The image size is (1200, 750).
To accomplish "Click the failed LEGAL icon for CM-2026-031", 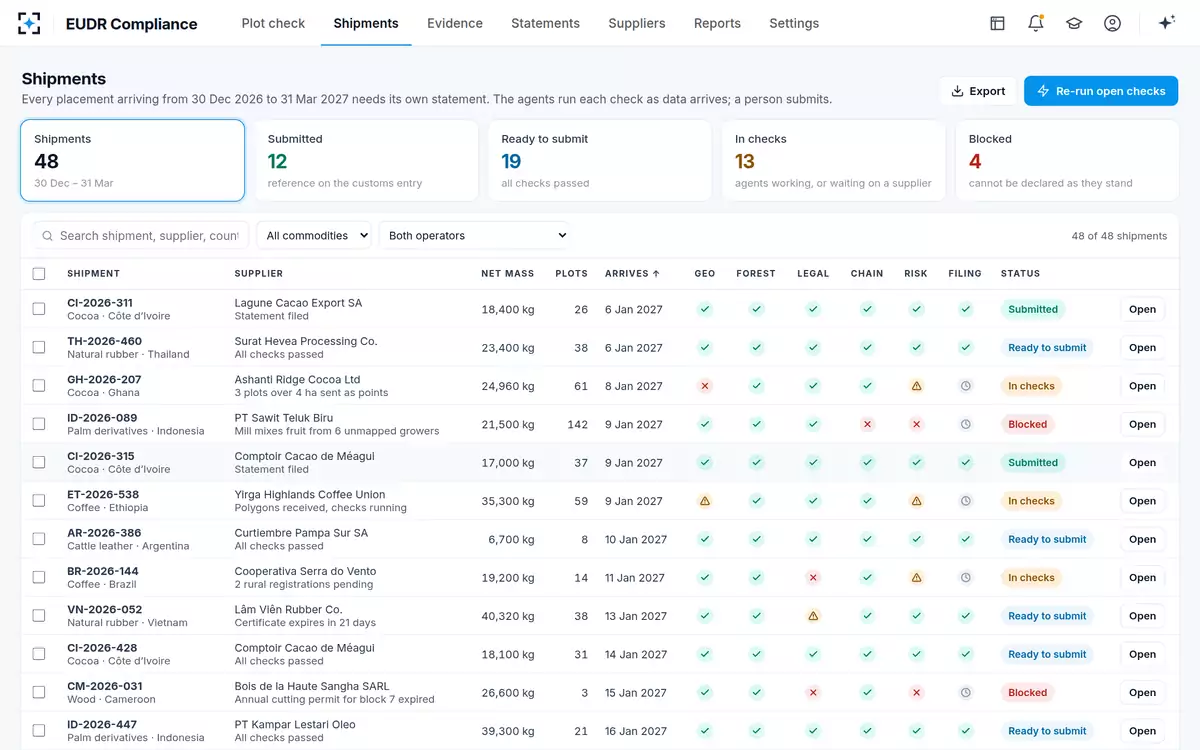I will (x=813, y=692).
